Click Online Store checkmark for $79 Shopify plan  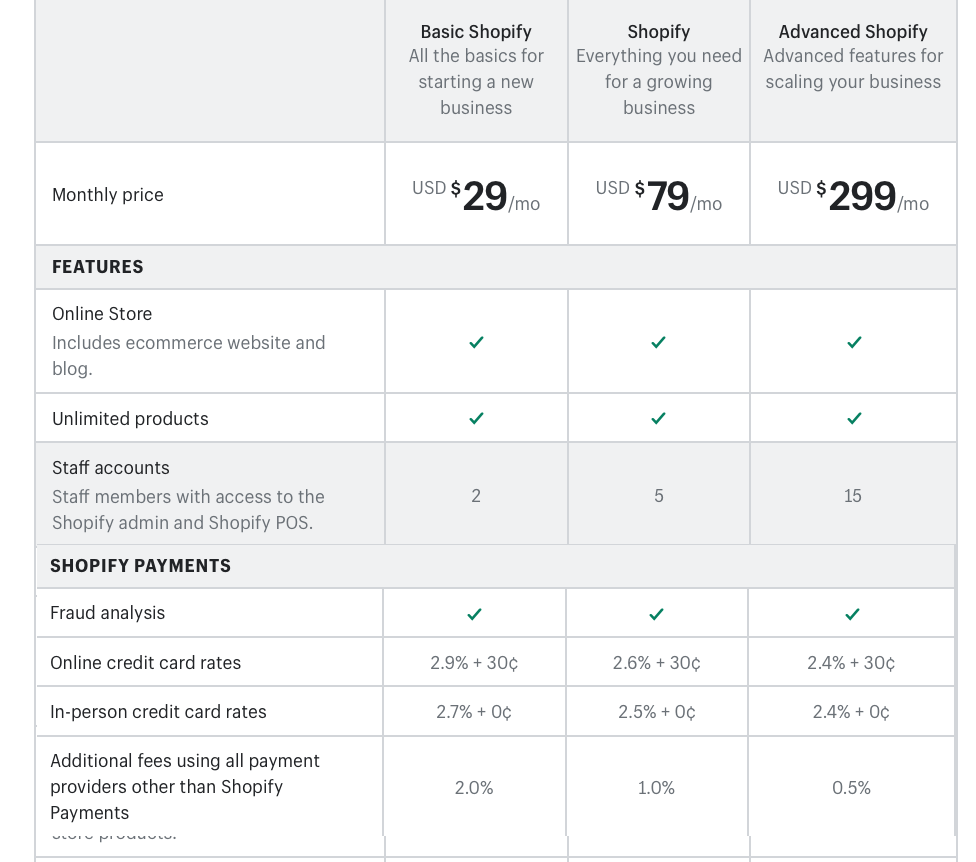click(658, 342)
